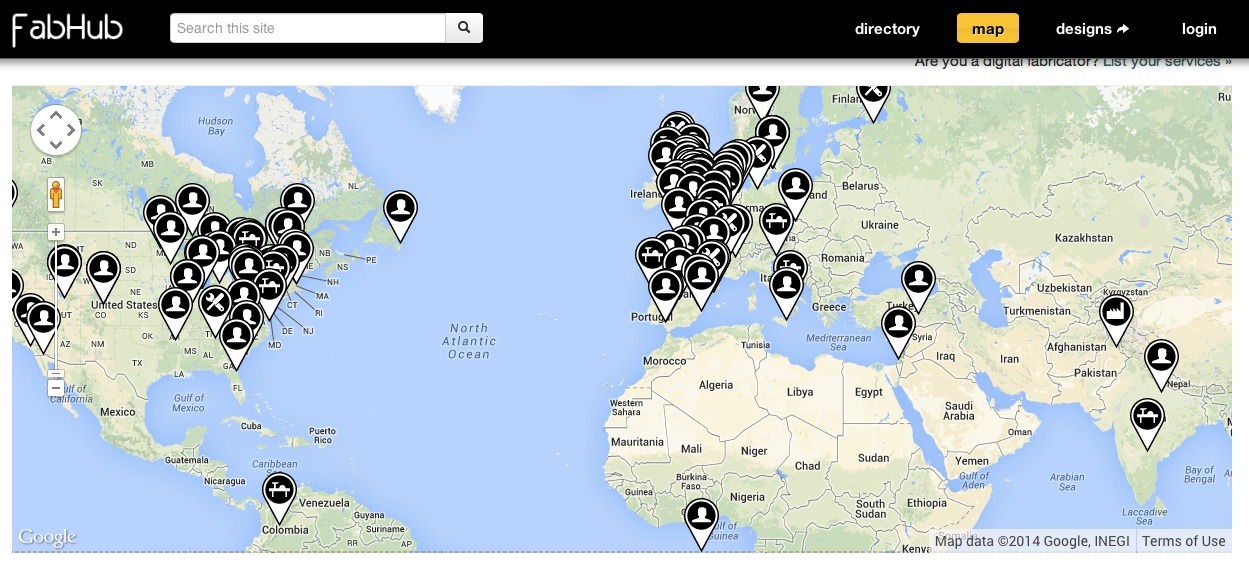Click the login link
1249x565 pixels.
[1199, 29]
